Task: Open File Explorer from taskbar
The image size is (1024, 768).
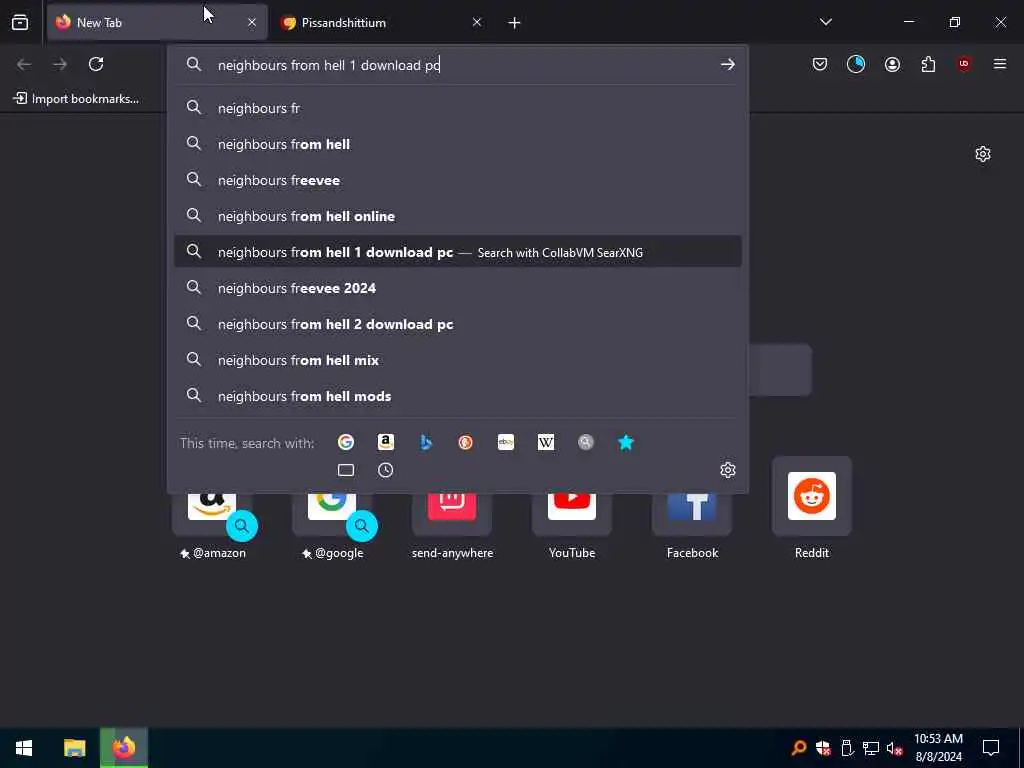Action: [74, 748]
